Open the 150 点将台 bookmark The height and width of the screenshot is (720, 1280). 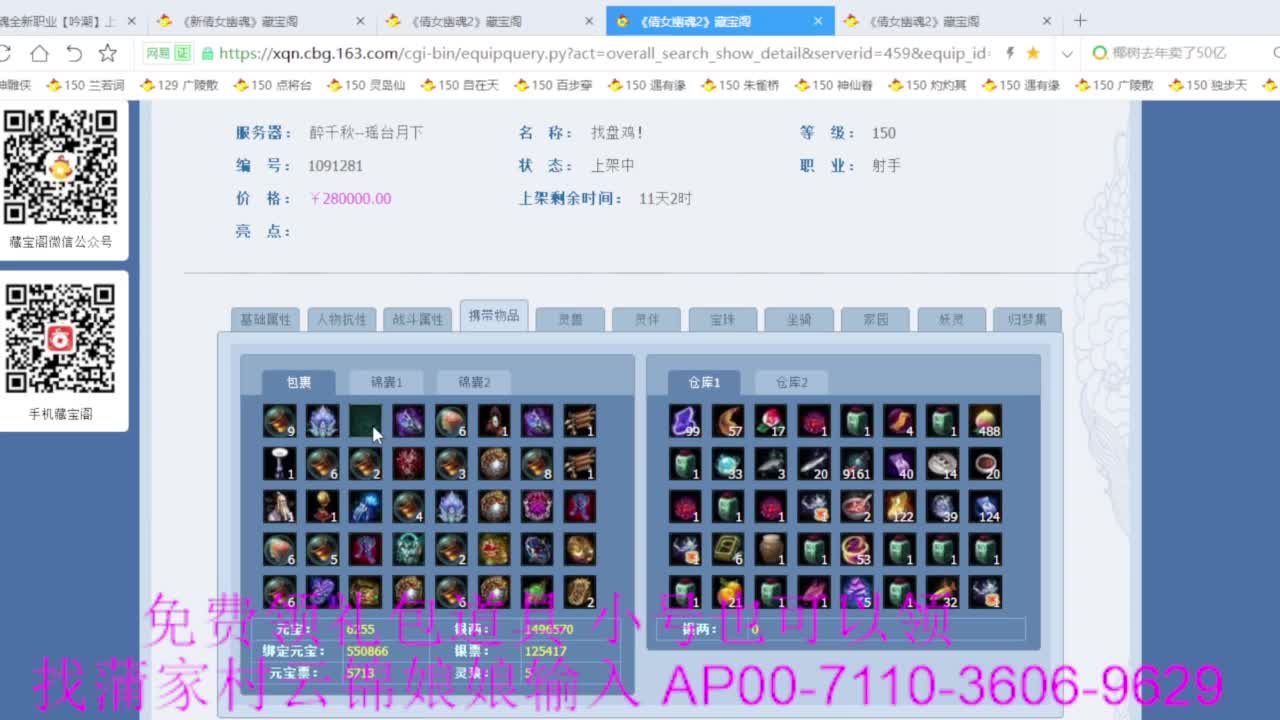tap(273, 85)
